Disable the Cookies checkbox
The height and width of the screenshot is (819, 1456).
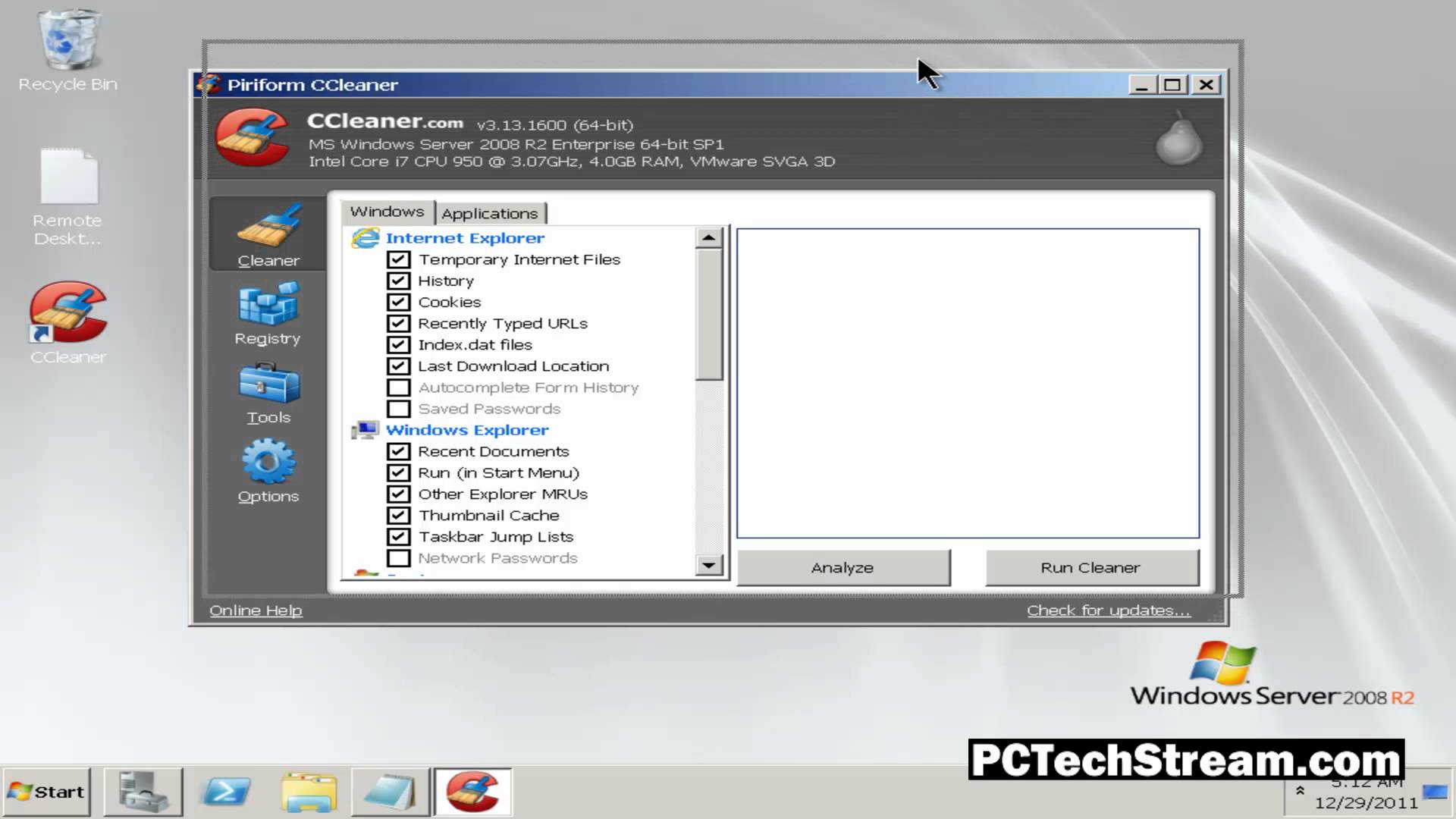(399, 302)
